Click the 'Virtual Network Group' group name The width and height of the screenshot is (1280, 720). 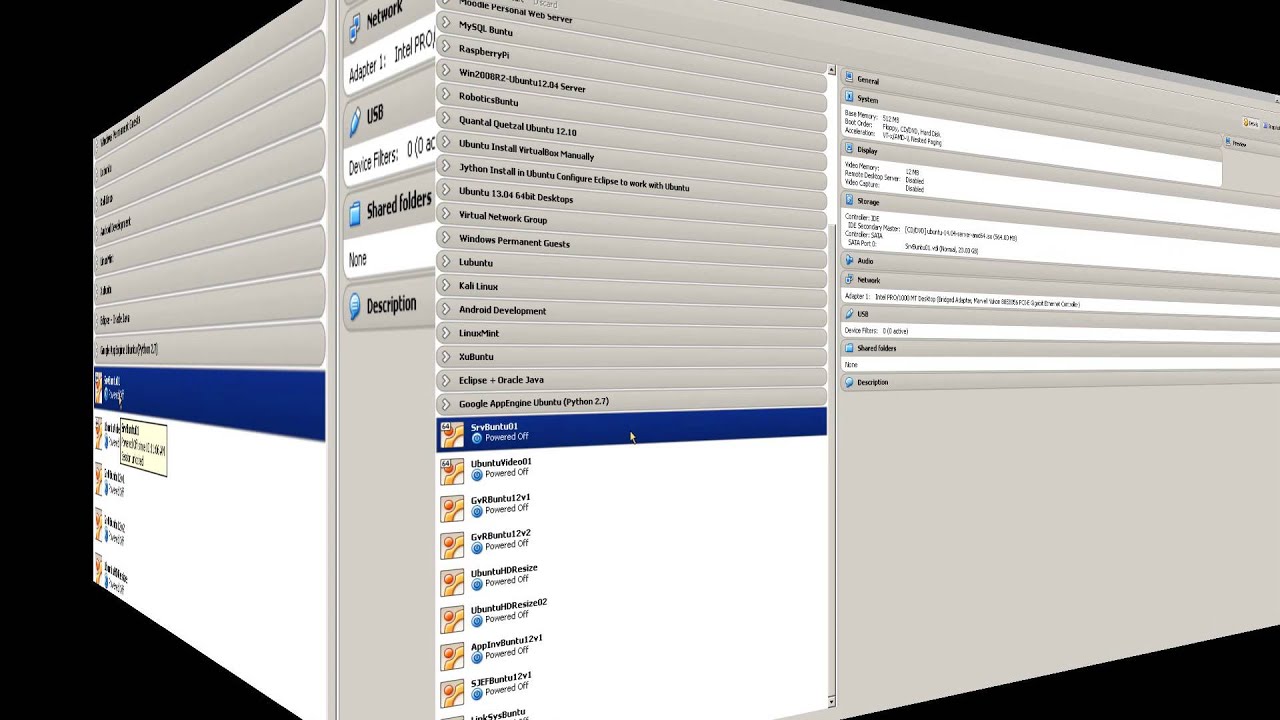tap(503, 217)
